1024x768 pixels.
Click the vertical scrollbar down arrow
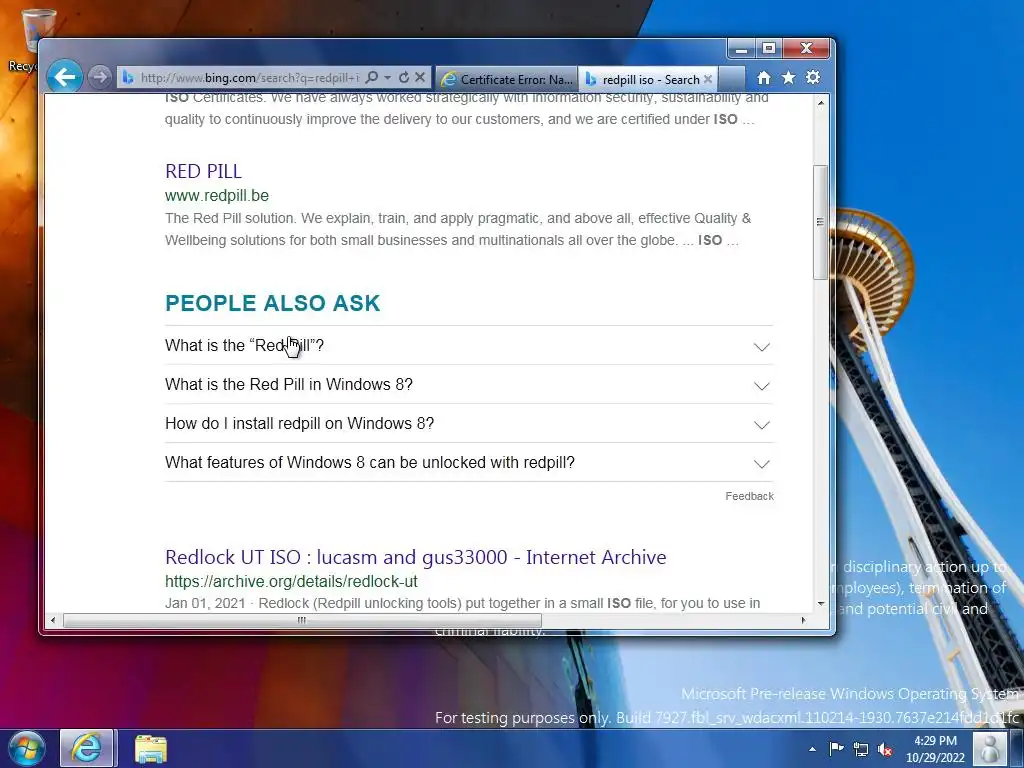(821, 604)
